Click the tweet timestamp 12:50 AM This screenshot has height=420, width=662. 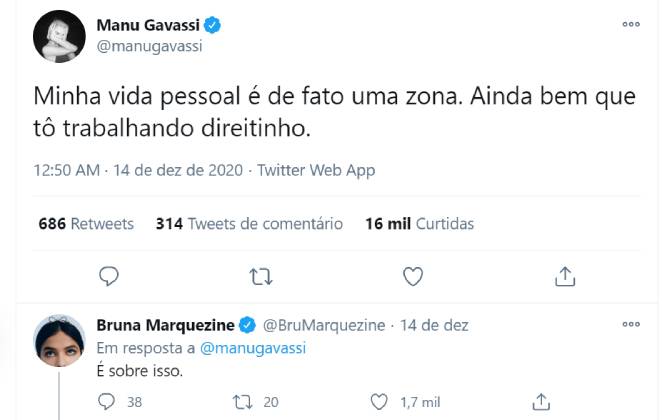[65, 170]
